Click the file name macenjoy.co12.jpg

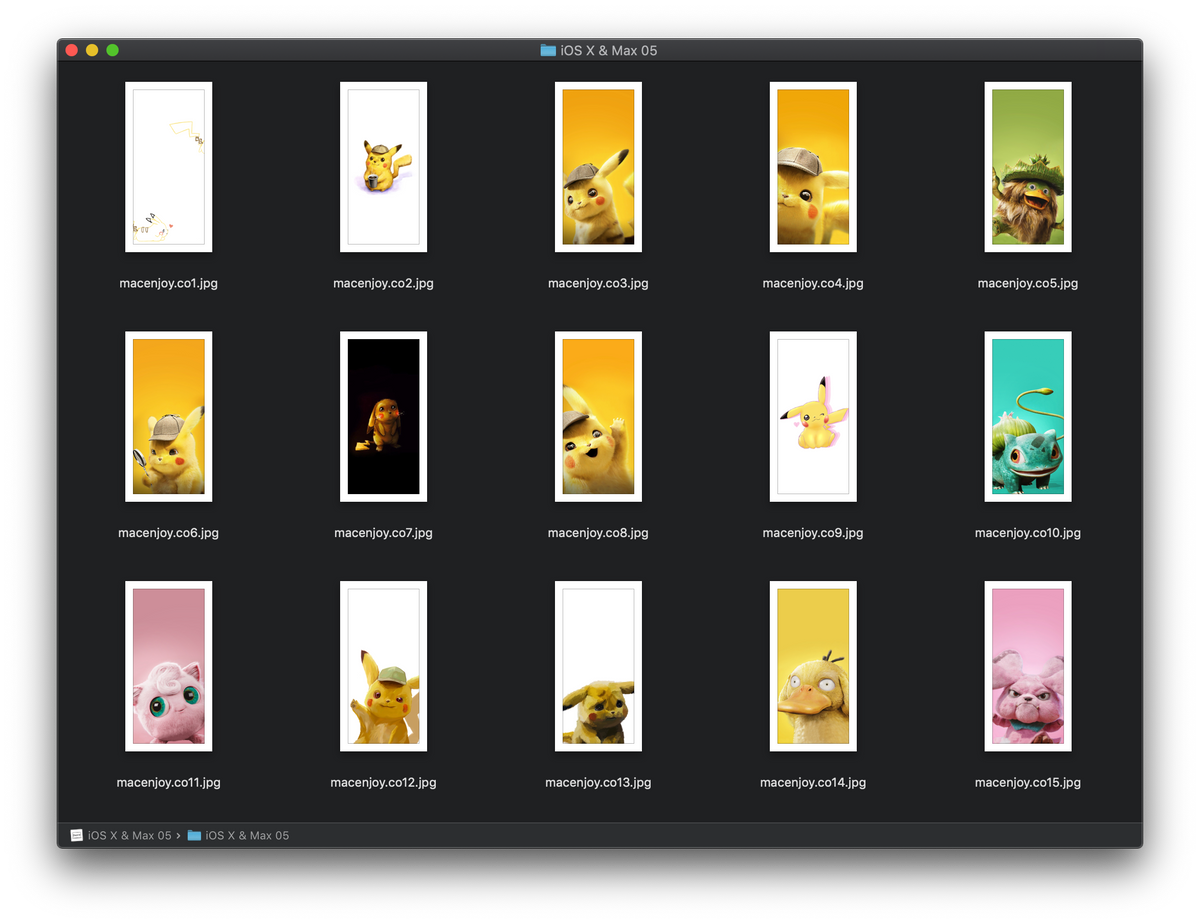(x=383, y=782)
